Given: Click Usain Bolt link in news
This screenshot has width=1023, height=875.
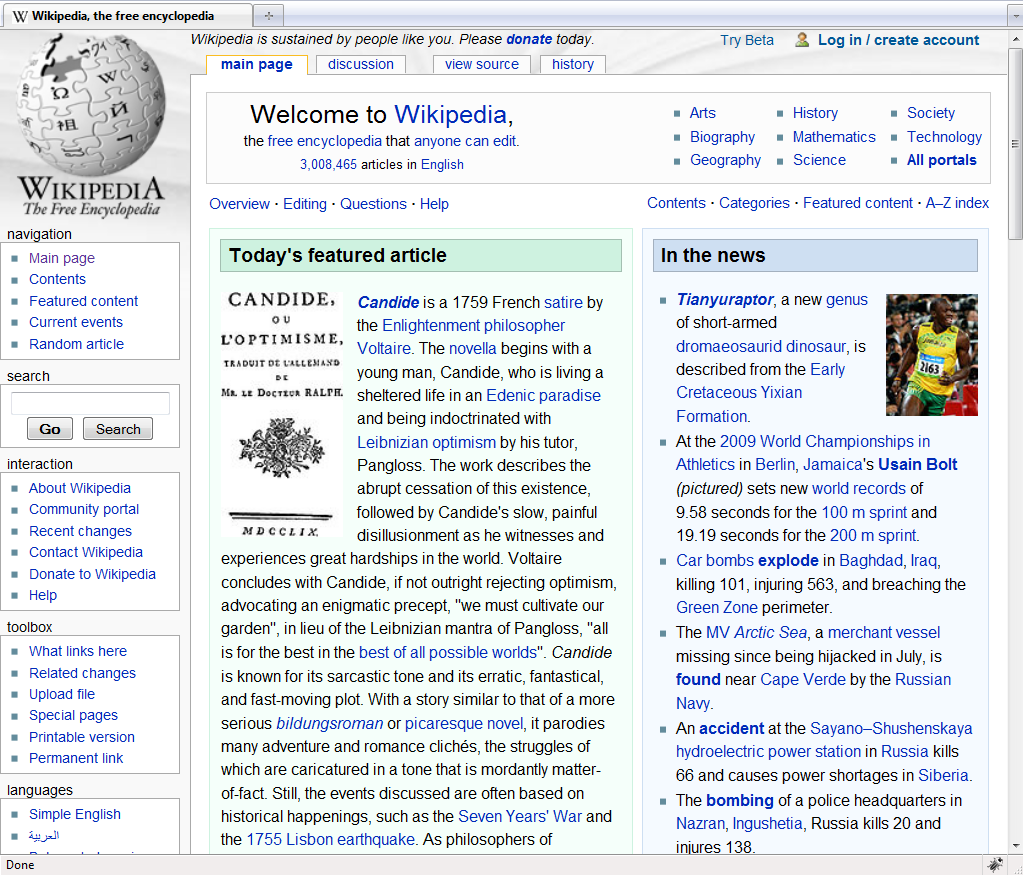Looking at the screenshot, I should pyautogui.click(x=917, y=465).
